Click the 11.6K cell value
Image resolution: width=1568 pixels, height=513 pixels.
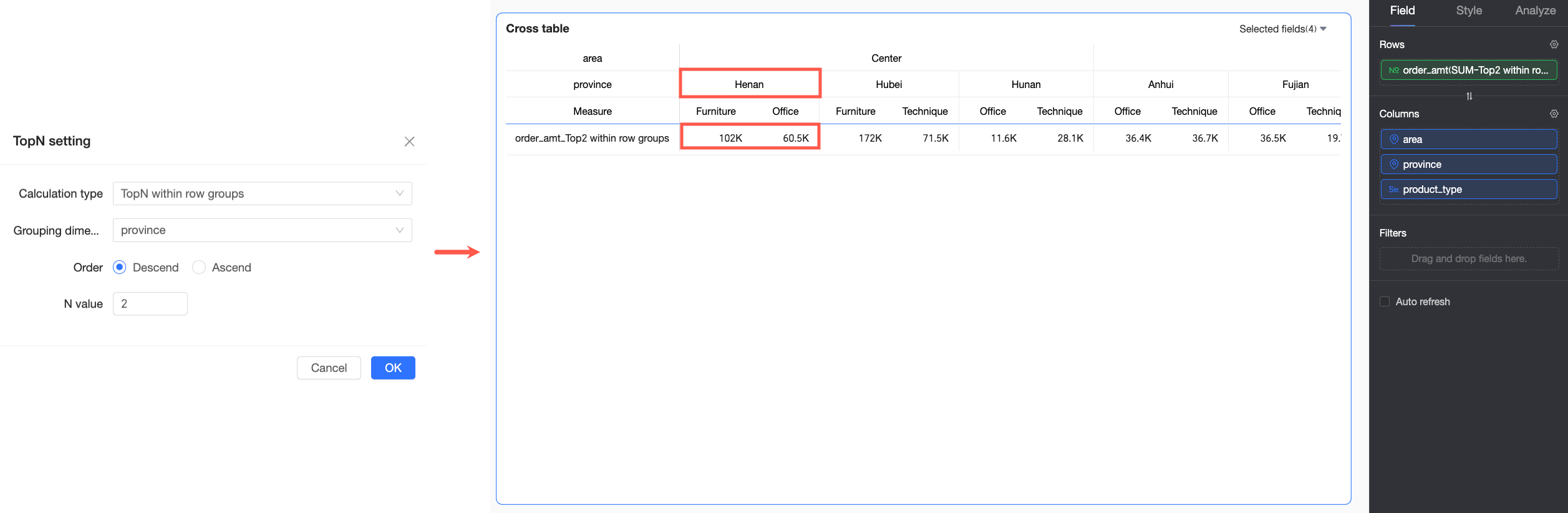(x=1004, y=138)
